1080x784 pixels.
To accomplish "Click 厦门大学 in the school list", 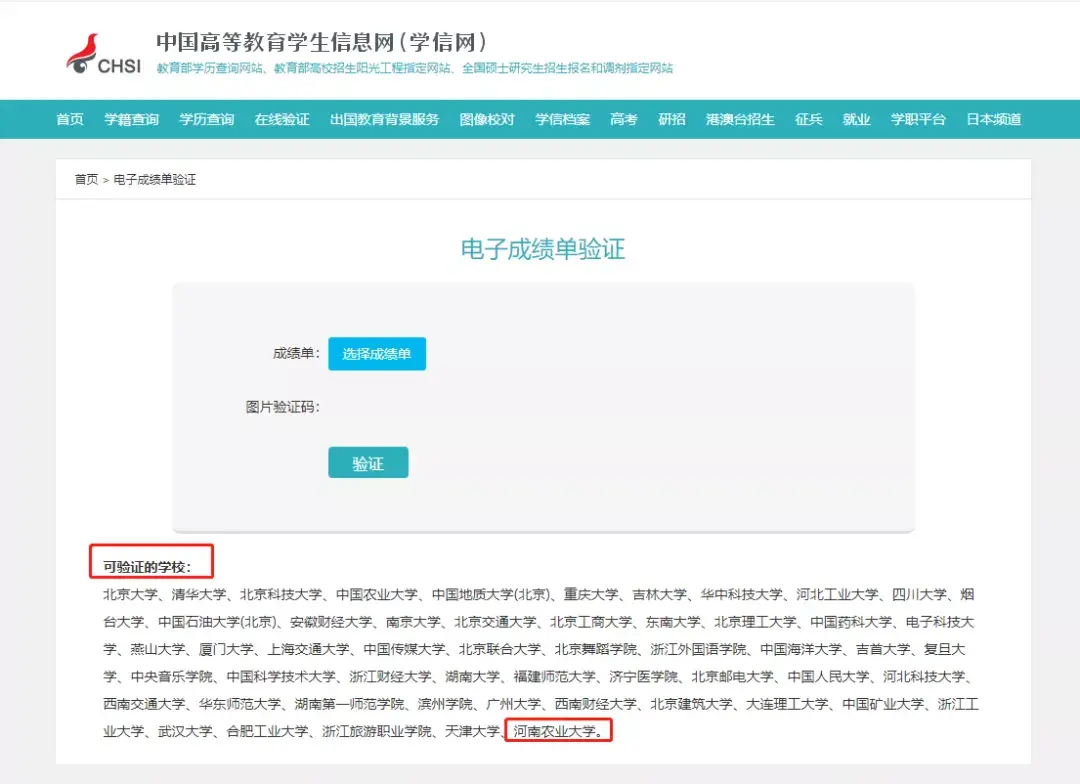I will pyautogui.click(x=226, y=650).
